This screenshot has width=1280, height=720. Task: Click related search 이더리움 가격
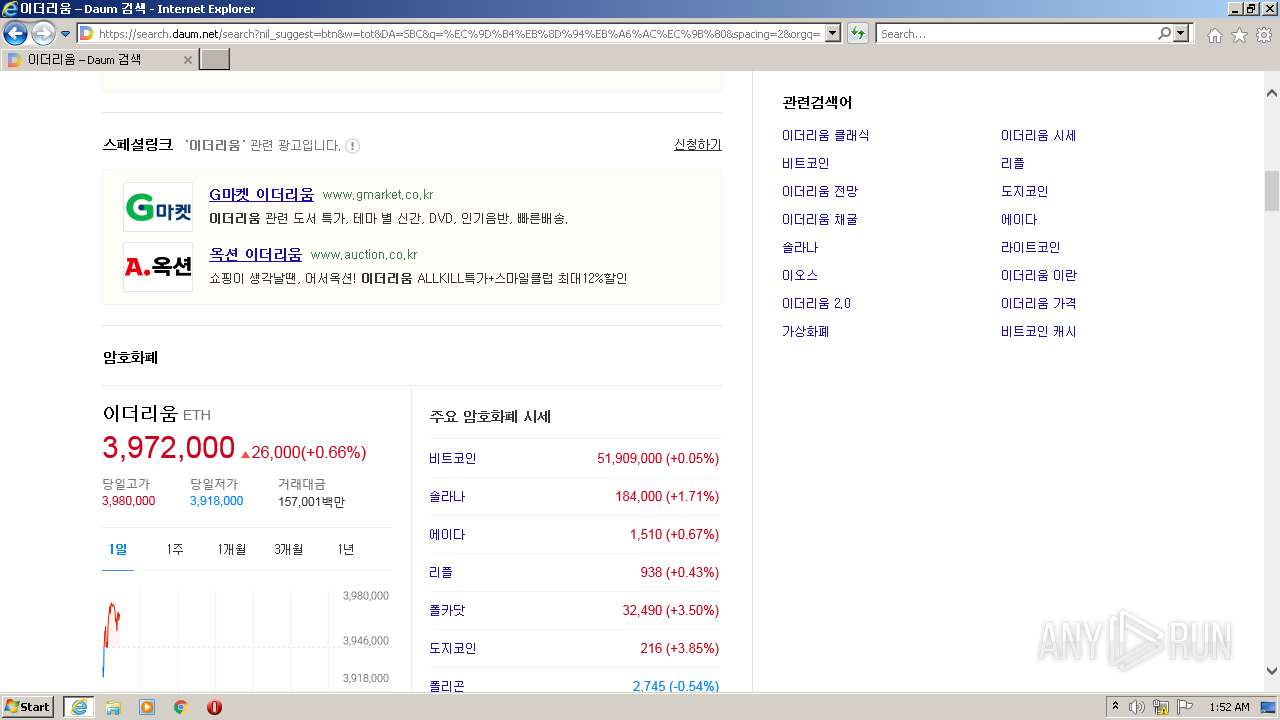(x=1039, y=303)
